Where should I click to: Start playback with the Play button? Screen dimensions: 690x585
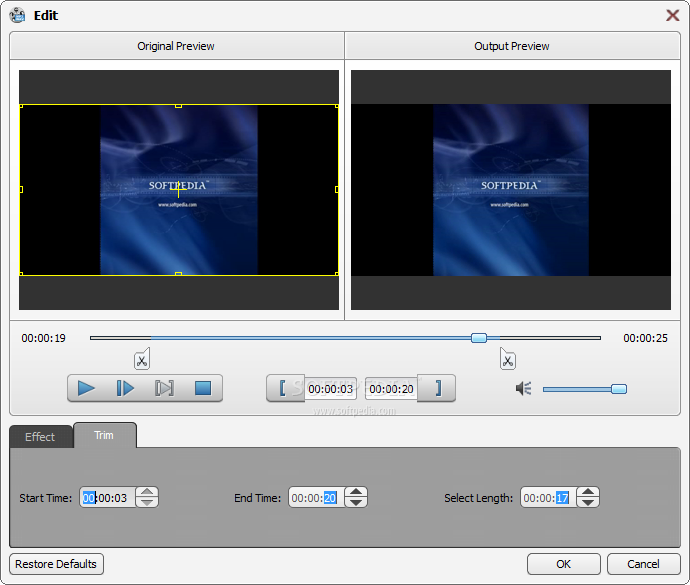coord(86,388)
